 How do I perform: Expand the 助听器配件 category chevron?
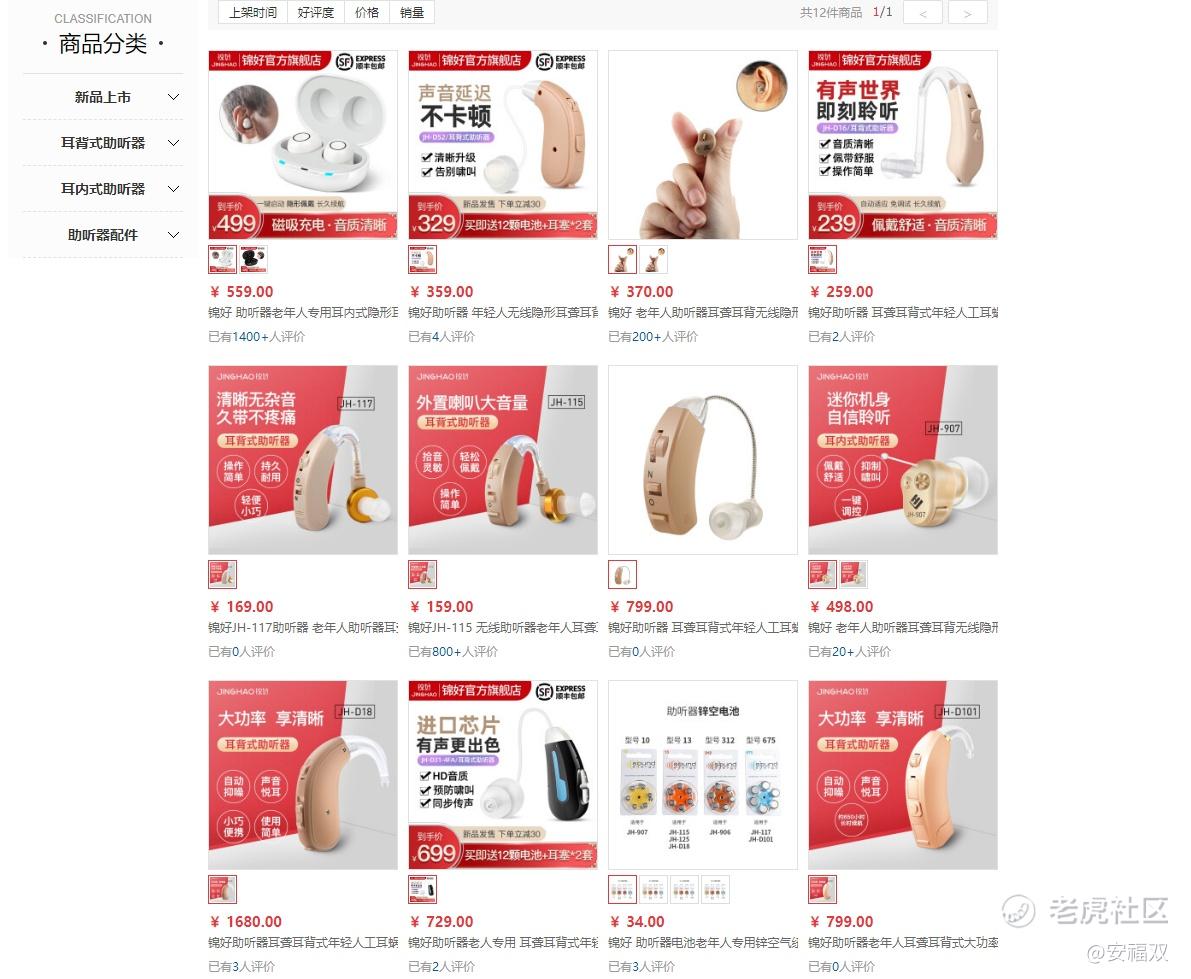[x=173, y=235]
